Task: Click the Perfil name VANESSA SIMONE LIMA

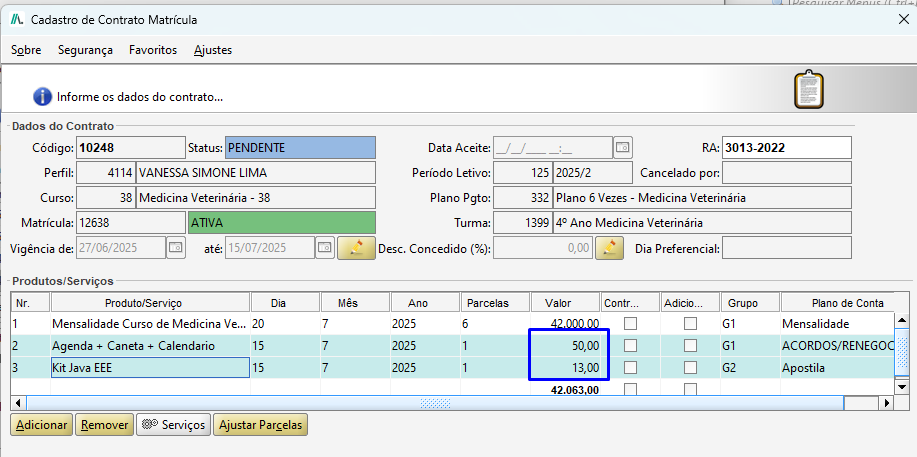Action: (256, 173)
